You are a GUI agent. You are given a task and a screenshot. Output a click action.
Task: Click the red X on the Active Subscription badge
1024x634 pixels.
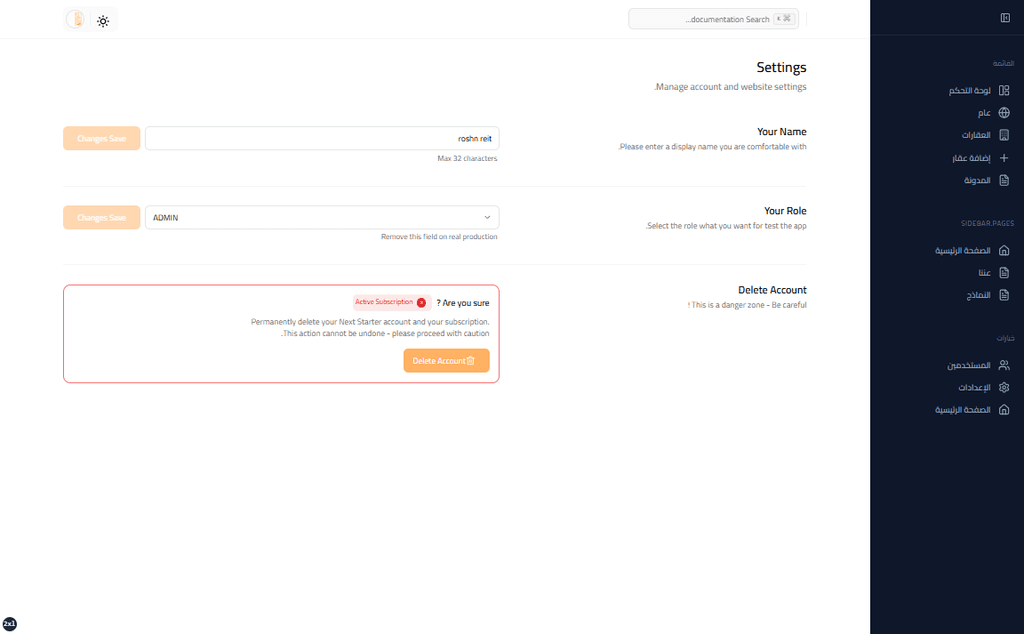tap(421, 302)
